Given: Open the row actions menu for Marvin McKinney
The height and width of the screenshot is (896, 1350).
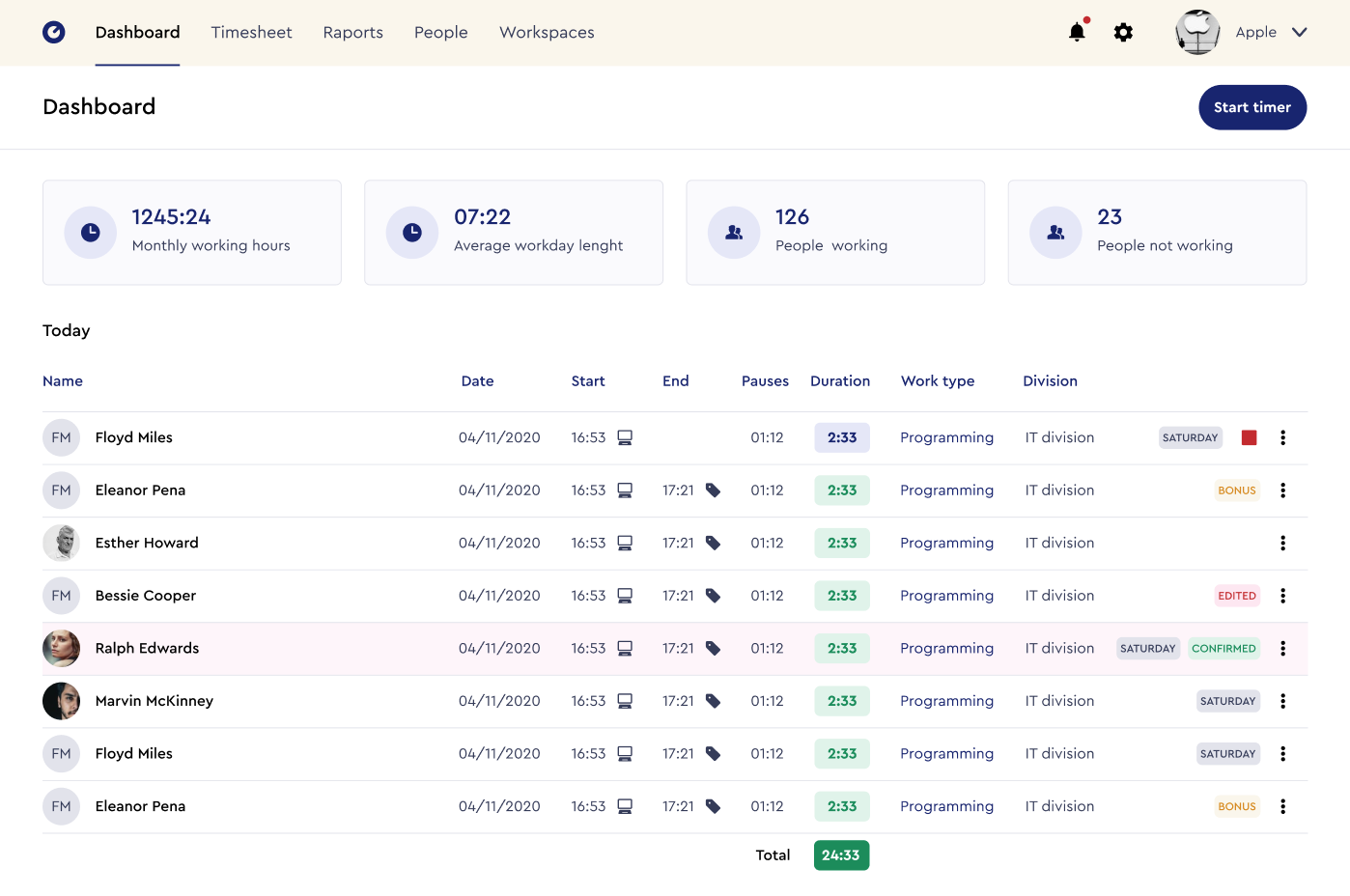Looking at the screenshot, I should tap(1282, 701).
